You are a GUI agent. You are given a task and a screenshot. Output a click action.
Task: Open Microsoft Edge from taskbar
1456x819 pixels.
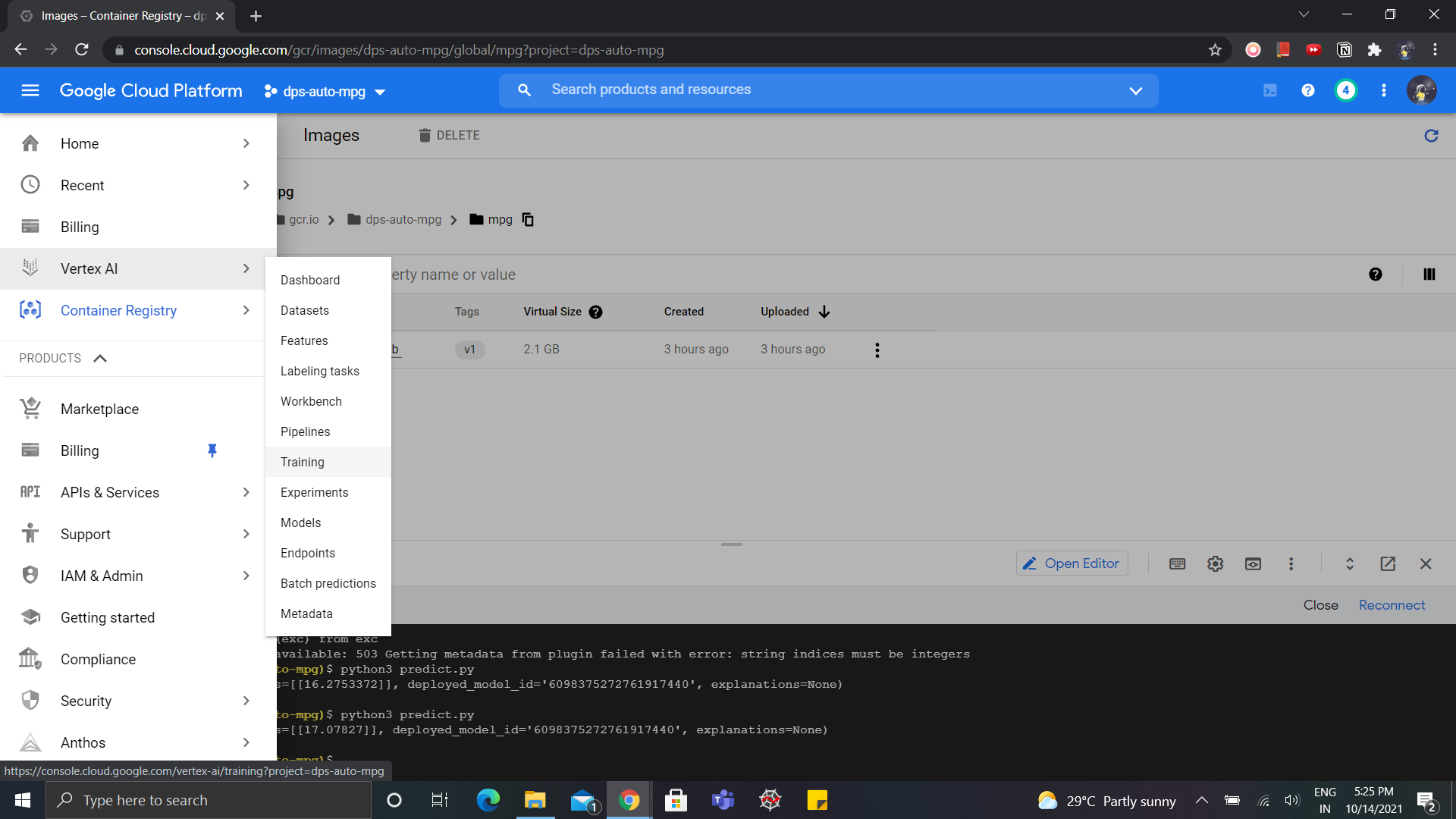click(x=488, y=801)
